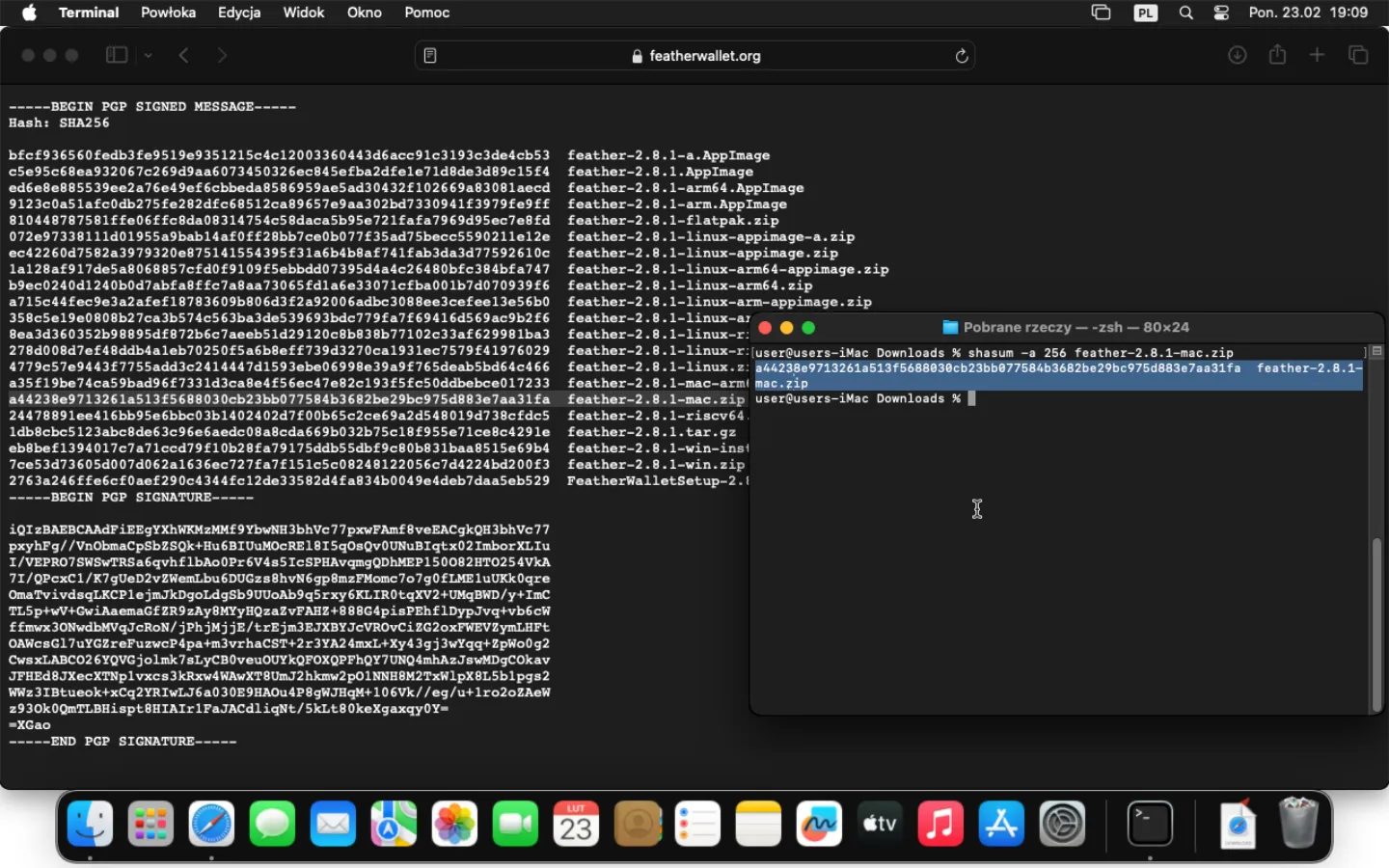The width and height of the screenshot is (1389, 868).
Task: Open Reminders in the Dock
Action: [x=697, y=825]
